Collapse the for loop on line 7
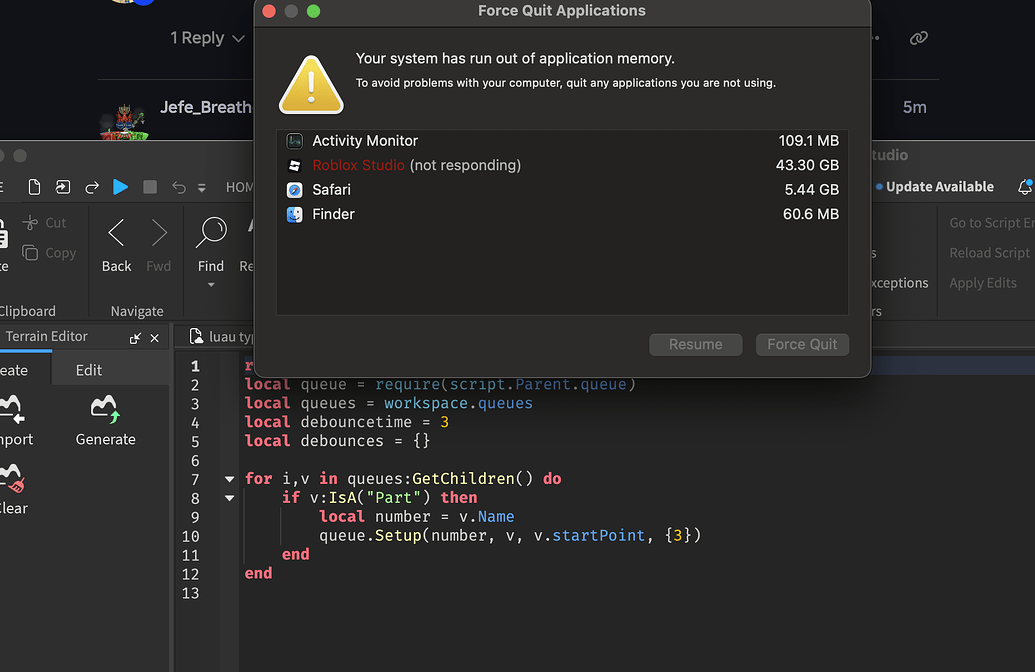The height and width of the screenshot is (672, 1035). tap(229, 479)
